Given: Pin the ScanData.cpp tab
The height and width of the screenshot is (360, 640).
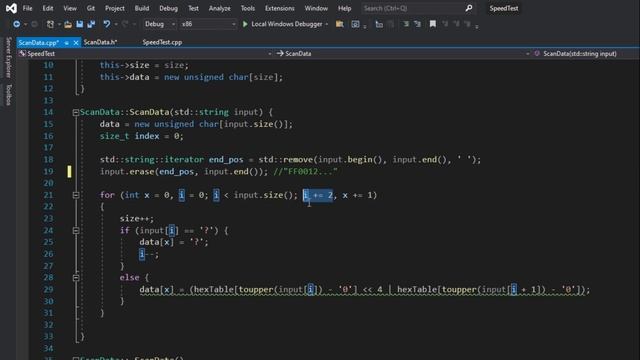Looking at the screenshot, I should [67, 42].
